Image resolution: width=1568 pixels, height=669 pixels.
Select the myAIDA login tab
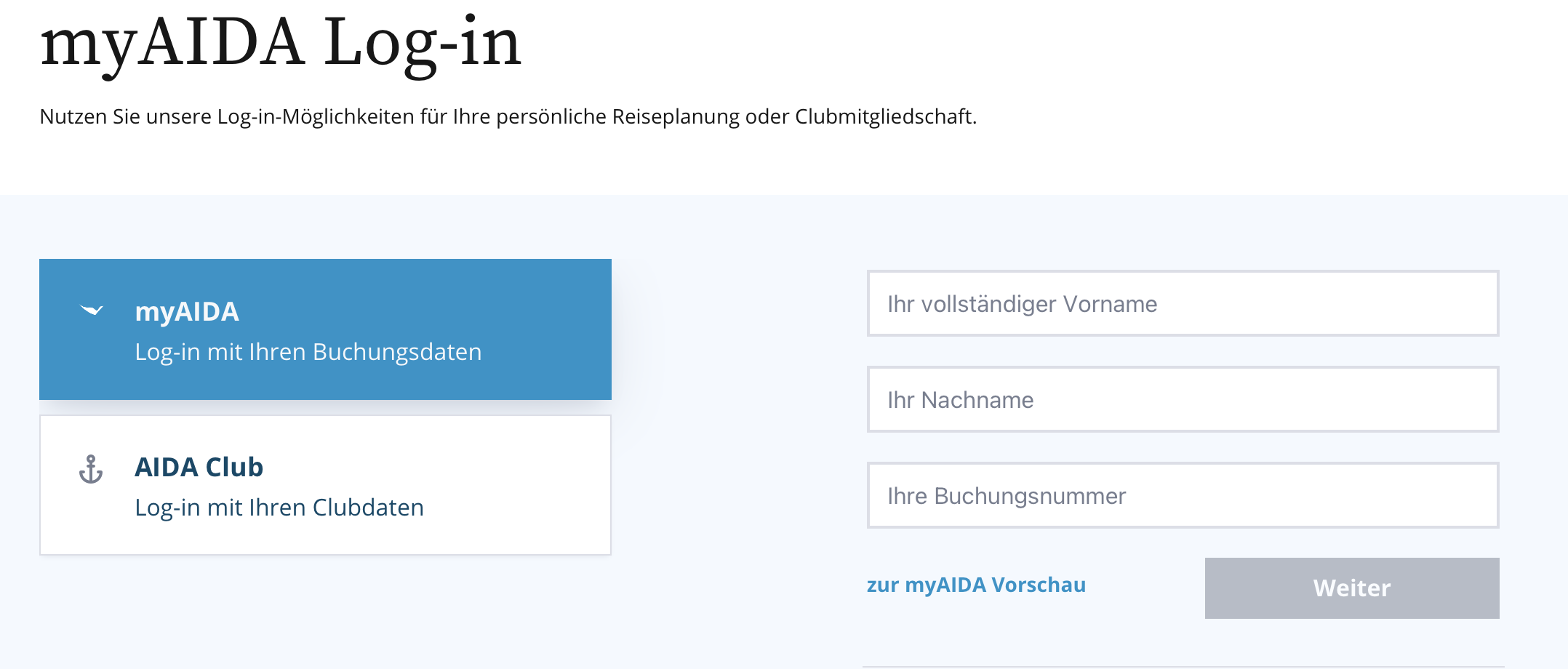325,329
